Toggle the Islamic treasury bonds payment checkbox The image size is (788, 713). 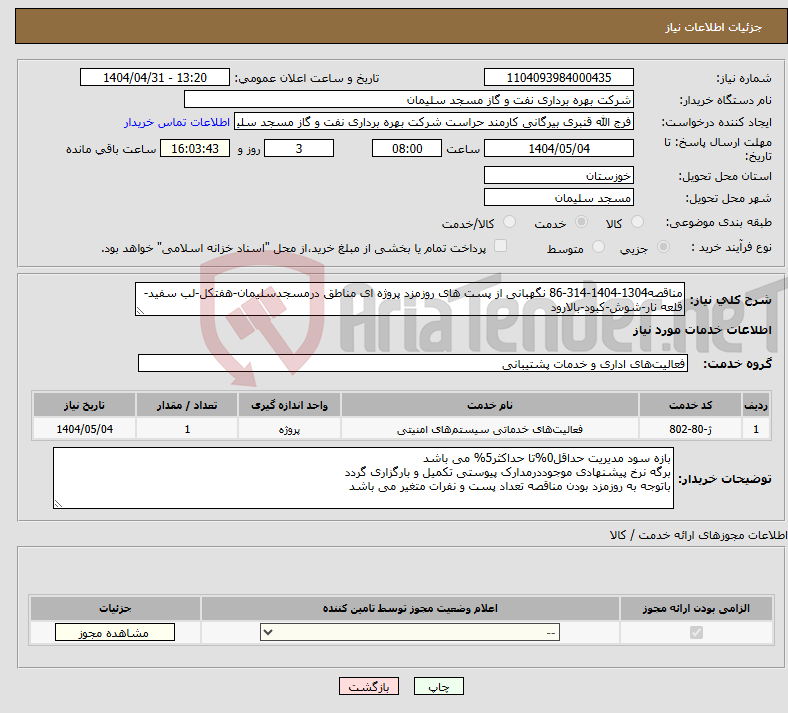tap(501, 246)
